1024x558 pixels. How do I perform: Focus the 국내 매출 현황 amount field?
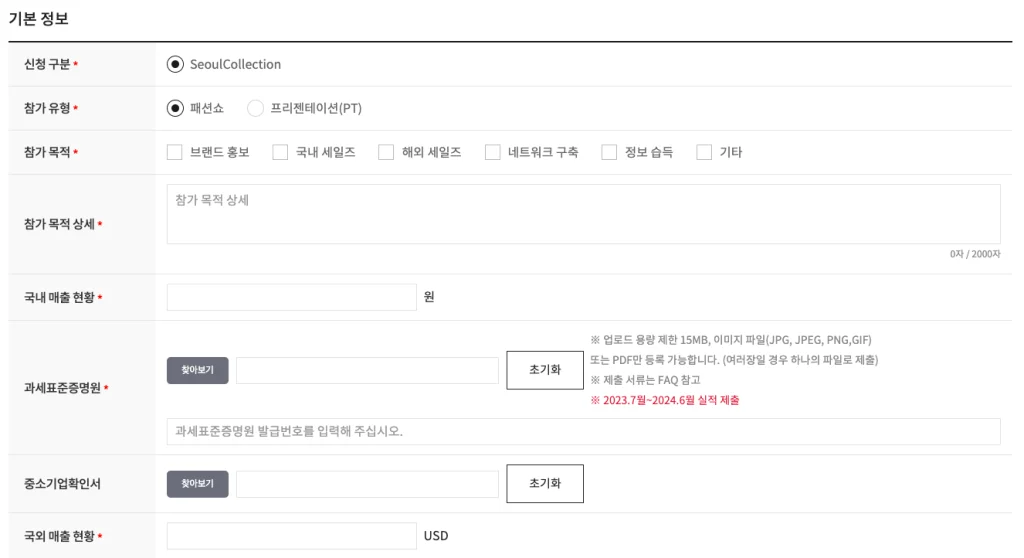pos(291,297)
